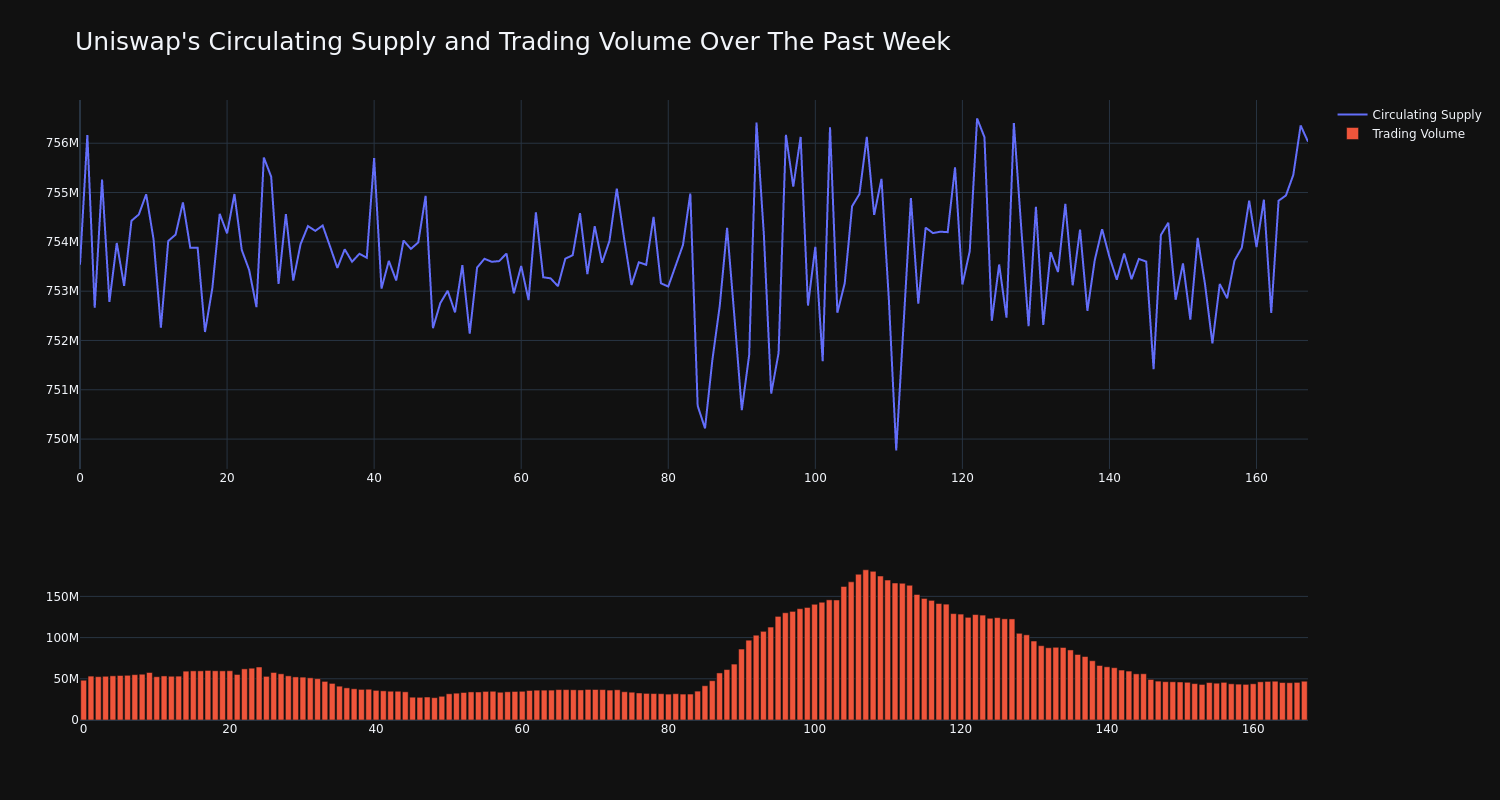Image resolution: width=1500 pixels, height=800 pixels.
Task: Click the tallest trading volume bar
Action: 866,645
